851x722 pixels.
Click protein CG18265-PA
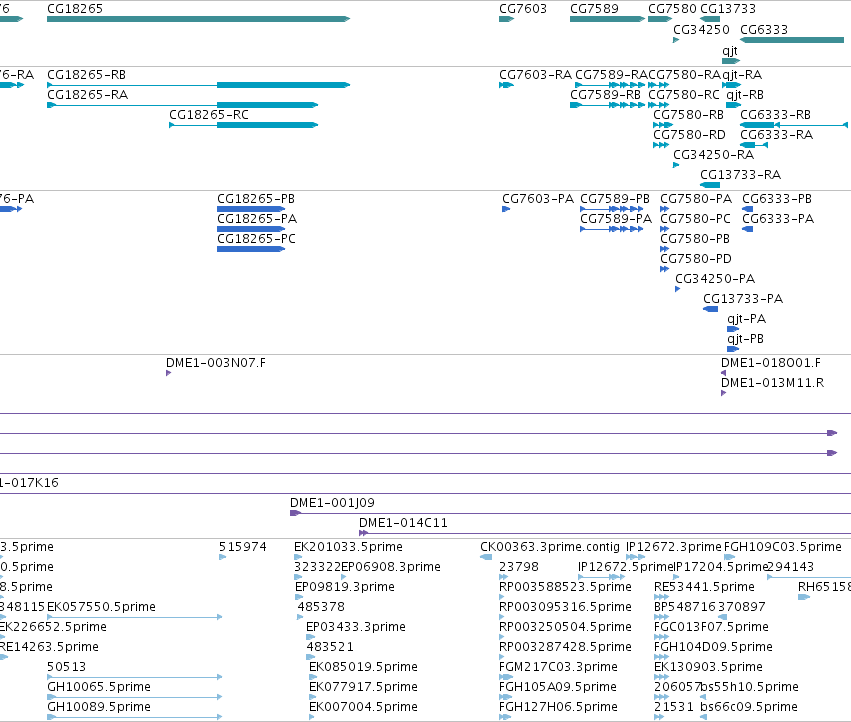pos(251,229)
